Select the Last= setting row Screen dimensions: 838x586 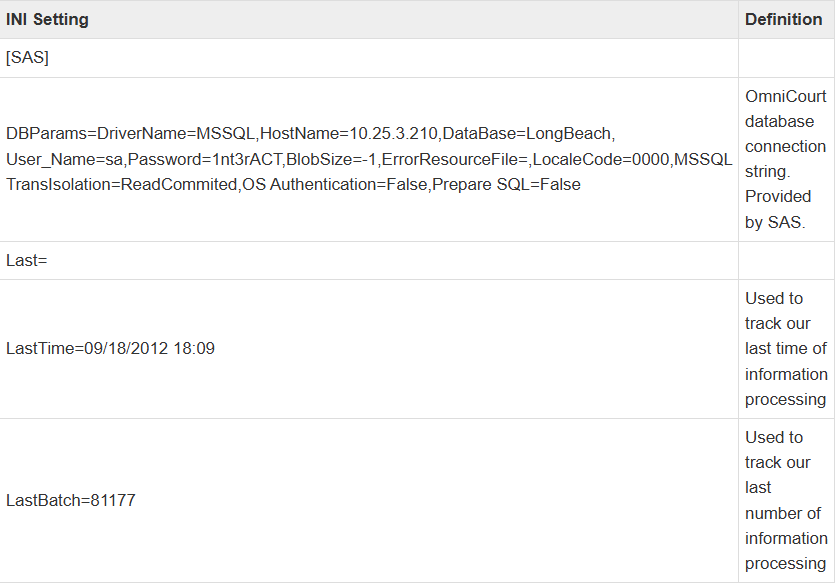27,261
